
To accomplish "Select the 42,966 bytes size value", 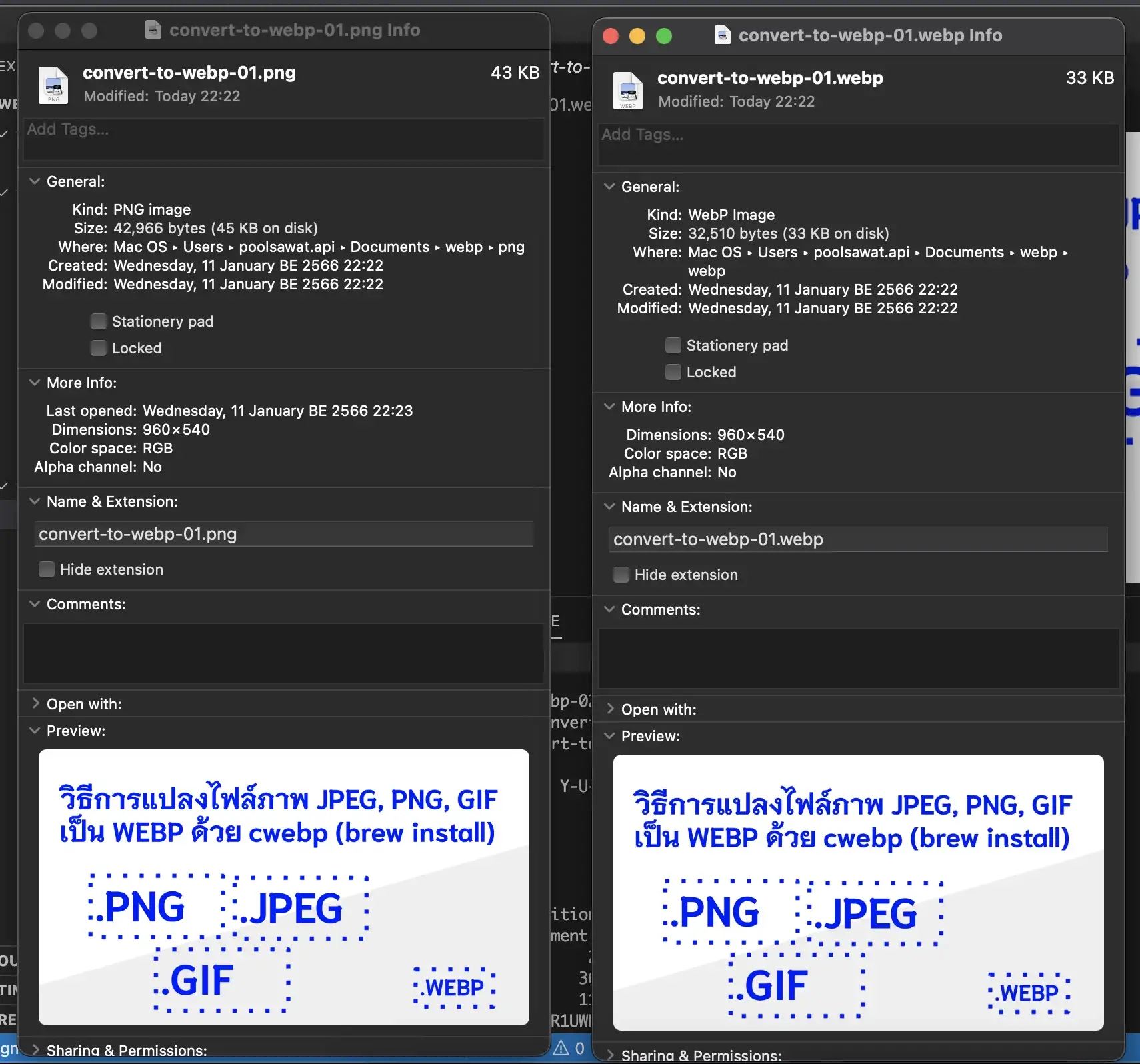I will [x=215, y=228].
